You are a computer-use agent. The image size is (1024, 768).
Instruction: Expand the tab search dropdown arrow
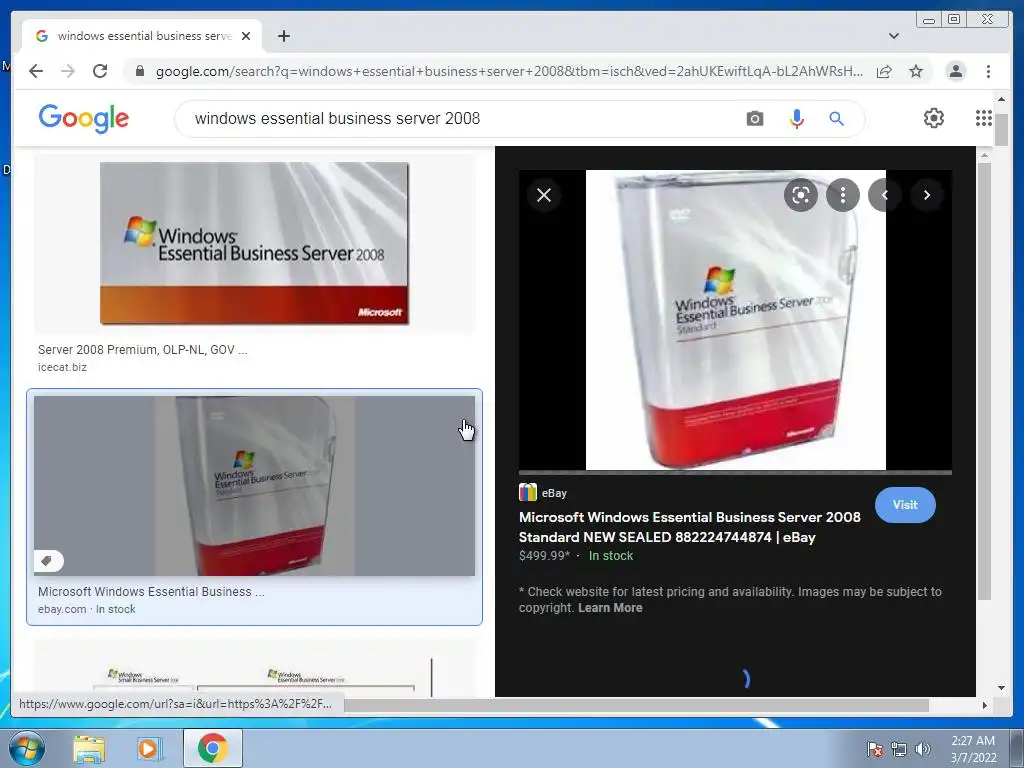pyautogui.click(x=894, y=36)
